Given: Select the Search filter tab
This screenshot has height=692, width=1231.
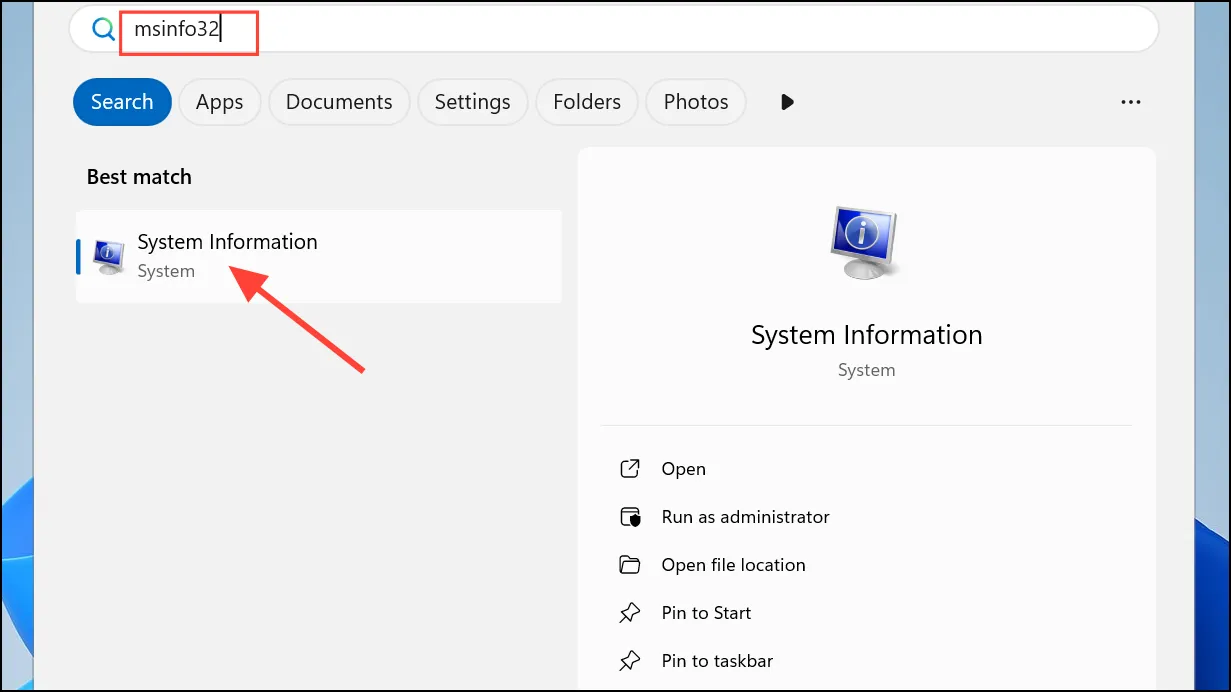Looking at the screenshot, I should click(122, 102).
